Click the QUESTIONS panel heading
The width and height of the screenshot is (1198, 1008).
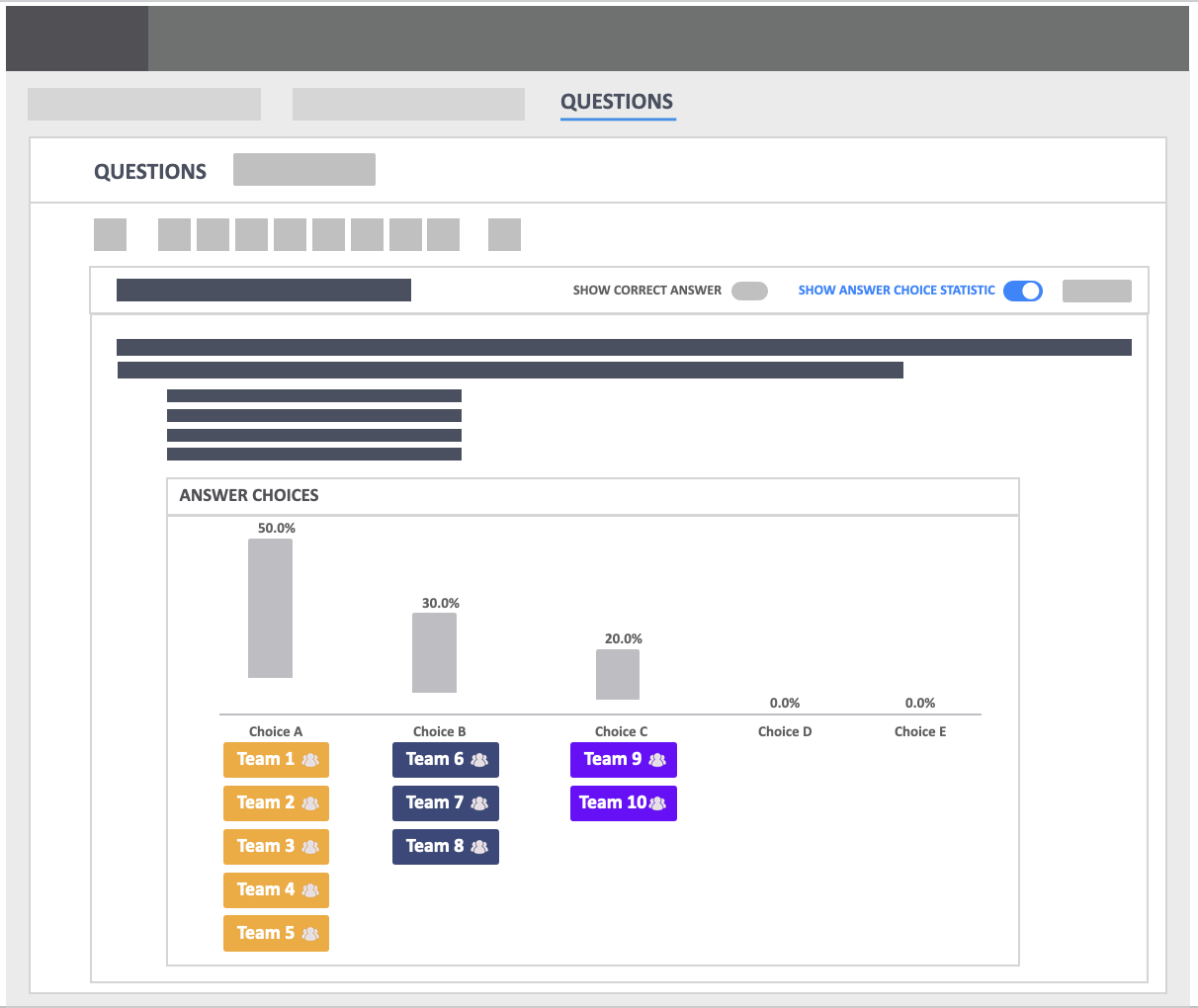coord(150,172)
